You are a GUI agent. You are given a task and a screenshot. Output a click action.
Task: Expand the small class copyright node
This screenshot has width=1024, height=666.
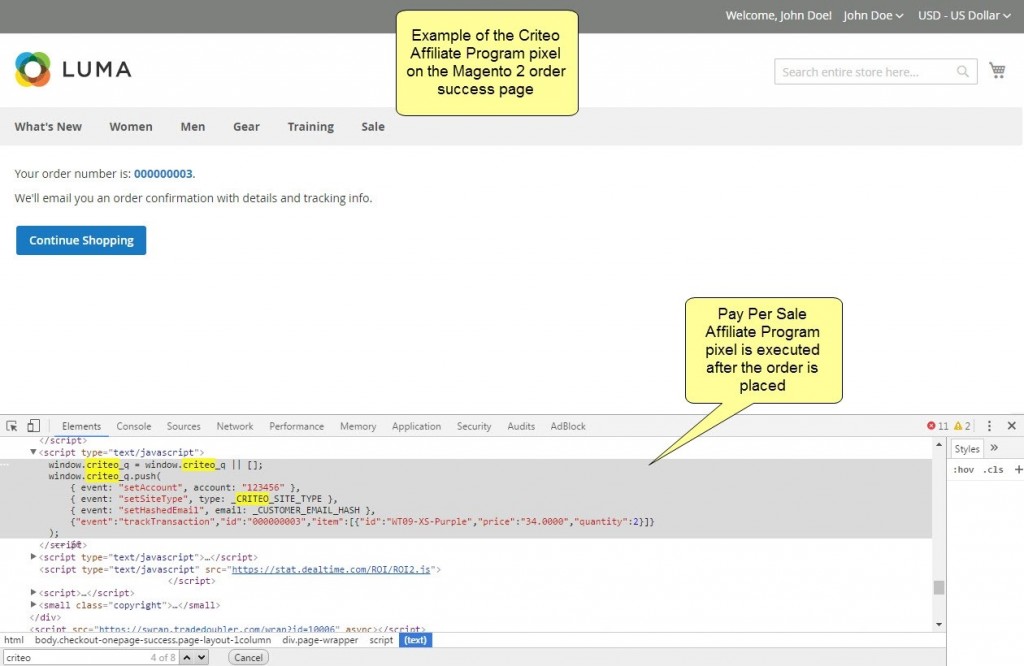tap(33, 605)
